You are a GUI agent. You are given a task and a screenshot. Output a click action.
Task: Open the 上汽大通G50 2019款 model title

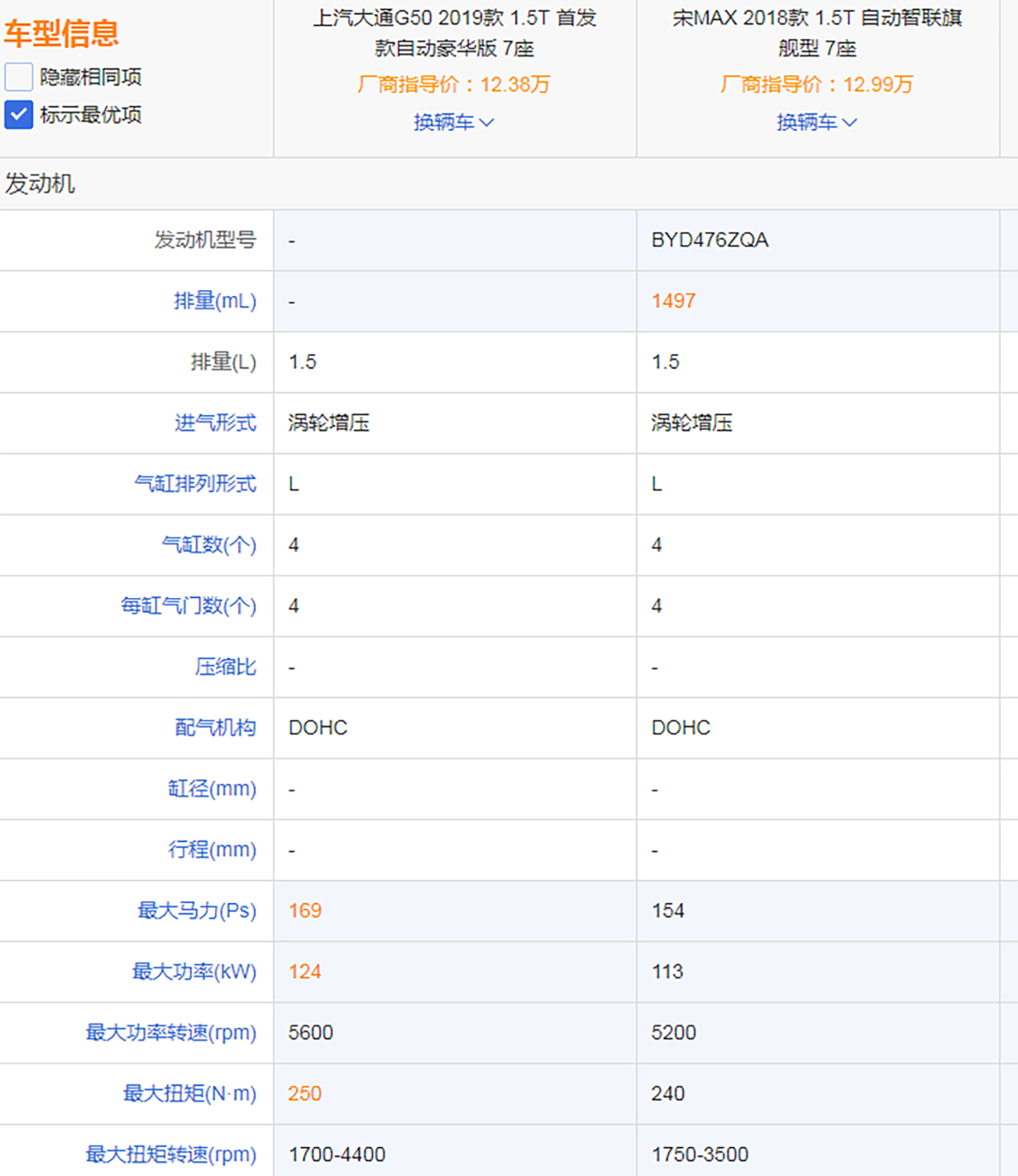point(454,33)
